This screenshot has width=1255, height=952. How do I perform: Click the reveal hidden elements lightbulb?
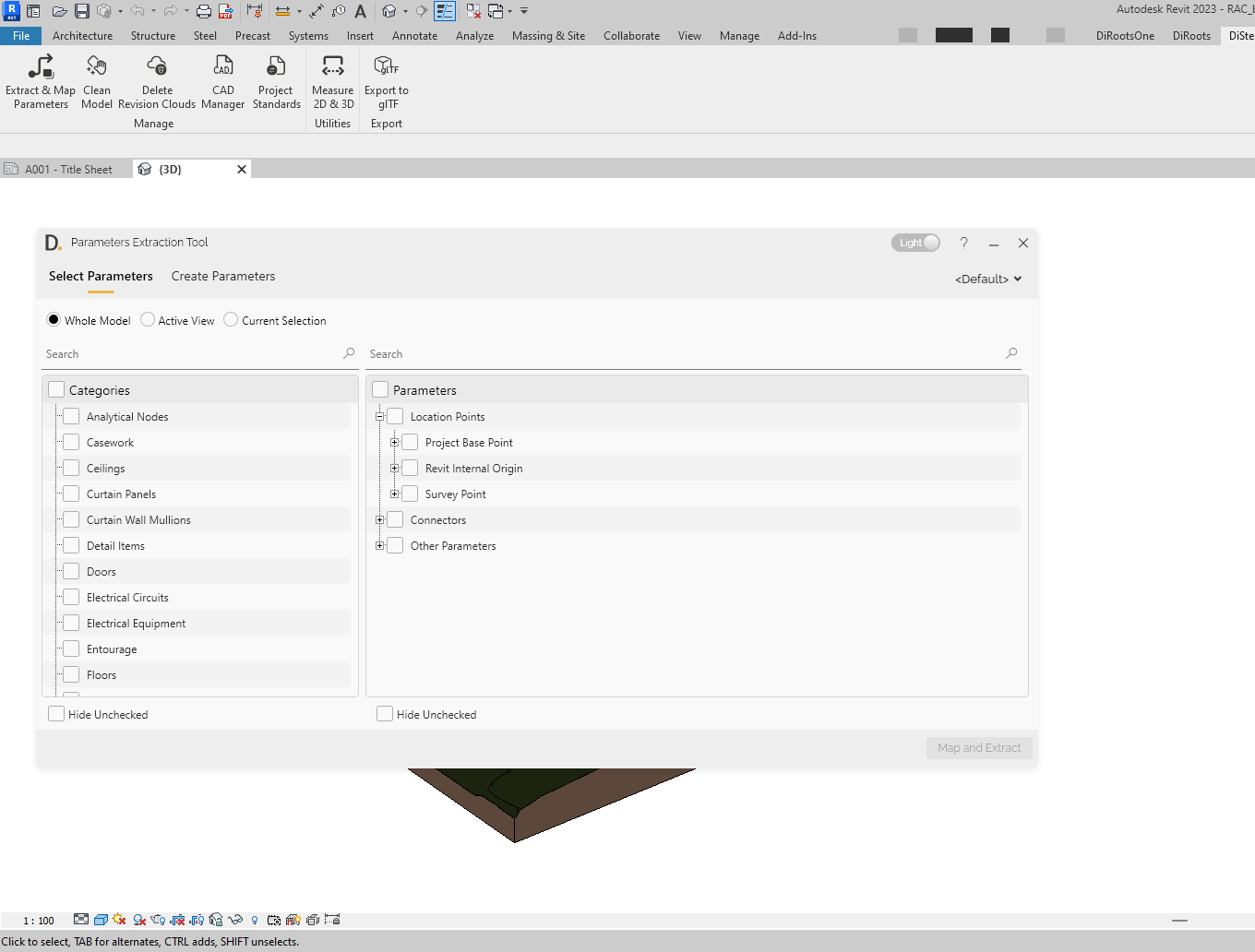pos(255,919)
